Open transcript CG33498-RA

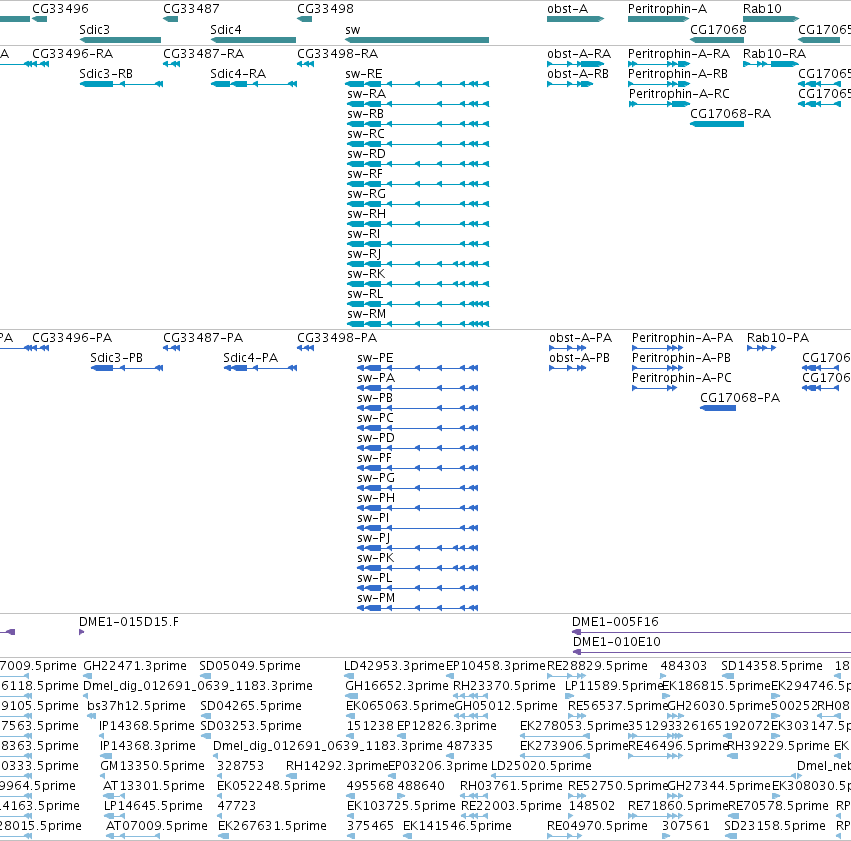point(306,64)
